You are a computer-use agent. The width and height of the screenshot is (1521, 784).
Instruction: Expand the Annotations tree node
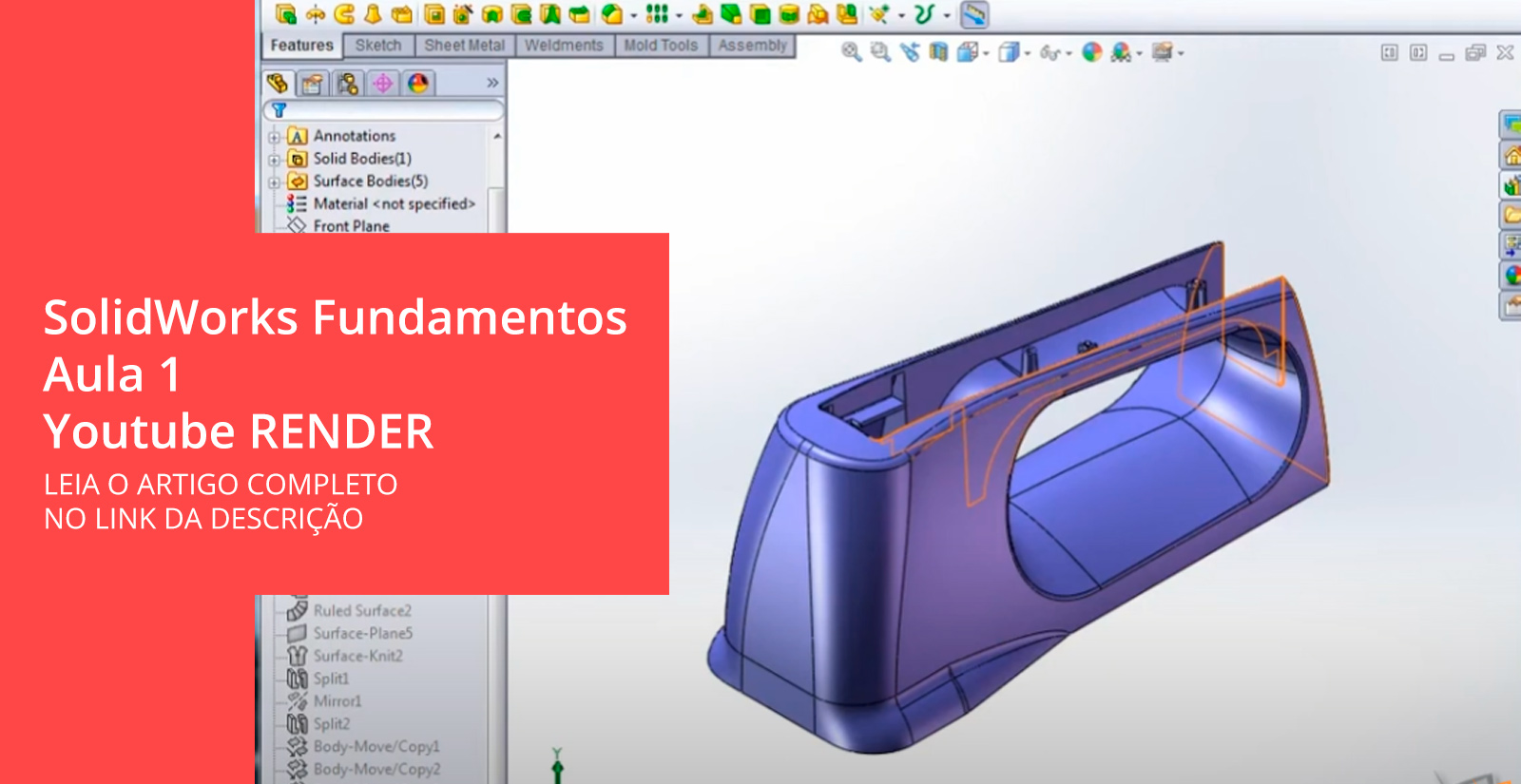coord(274,137)
